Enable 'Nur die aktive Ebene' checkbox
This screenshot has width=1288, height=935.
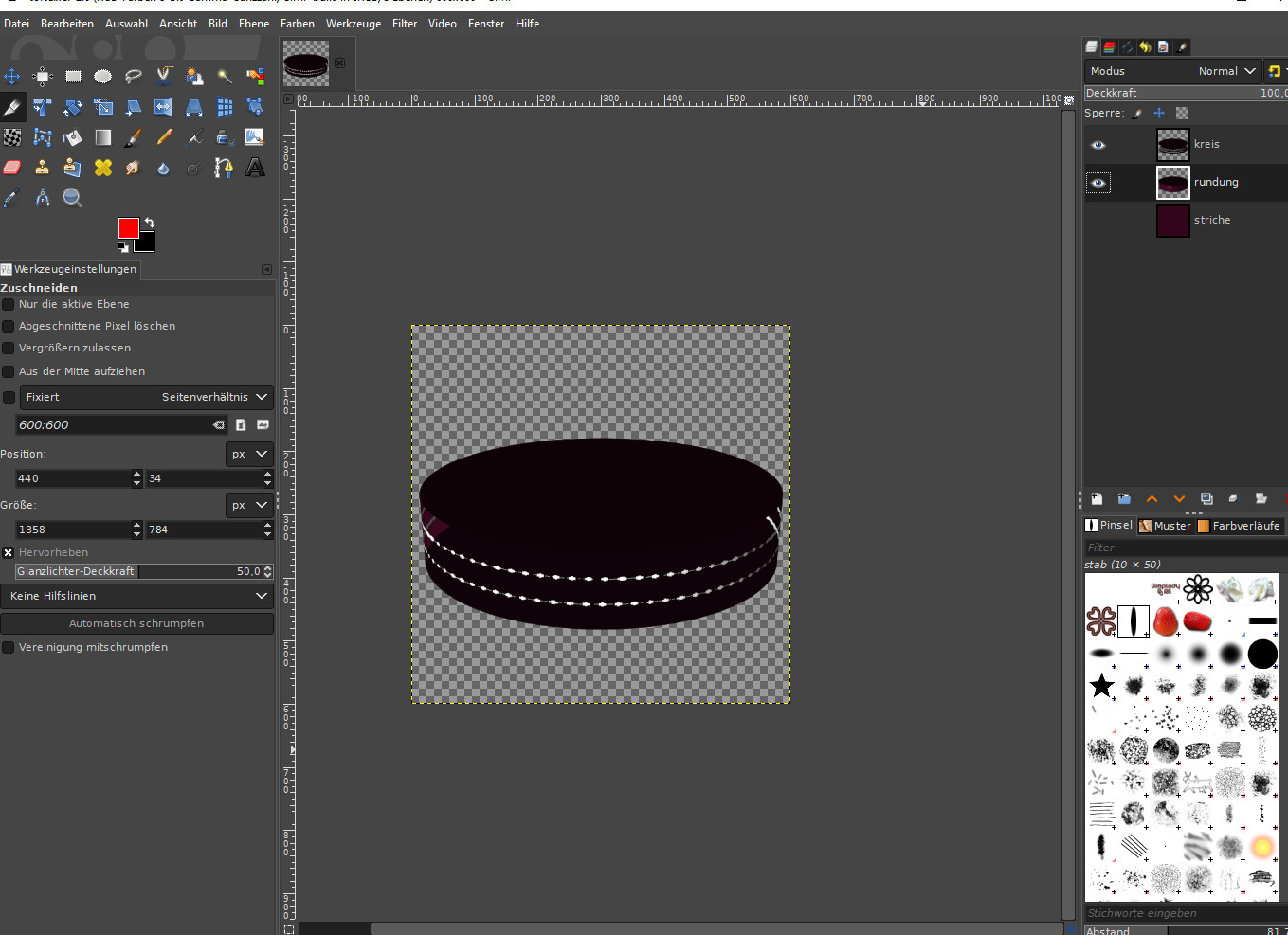tap(9, 304)
